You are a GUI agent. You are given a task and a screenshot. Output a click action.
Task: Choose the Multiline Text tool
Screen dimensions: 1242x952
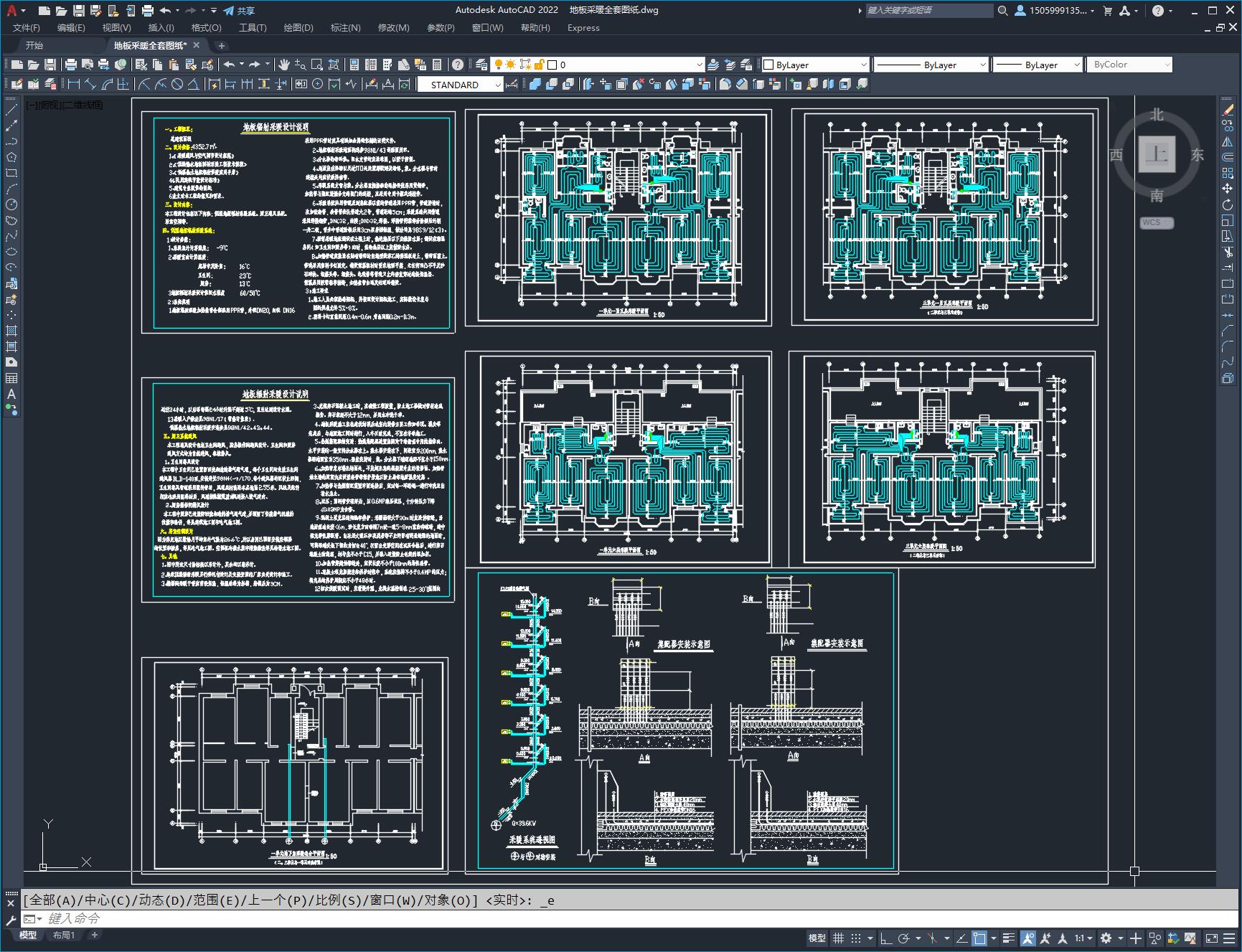(x=11, y=394)
